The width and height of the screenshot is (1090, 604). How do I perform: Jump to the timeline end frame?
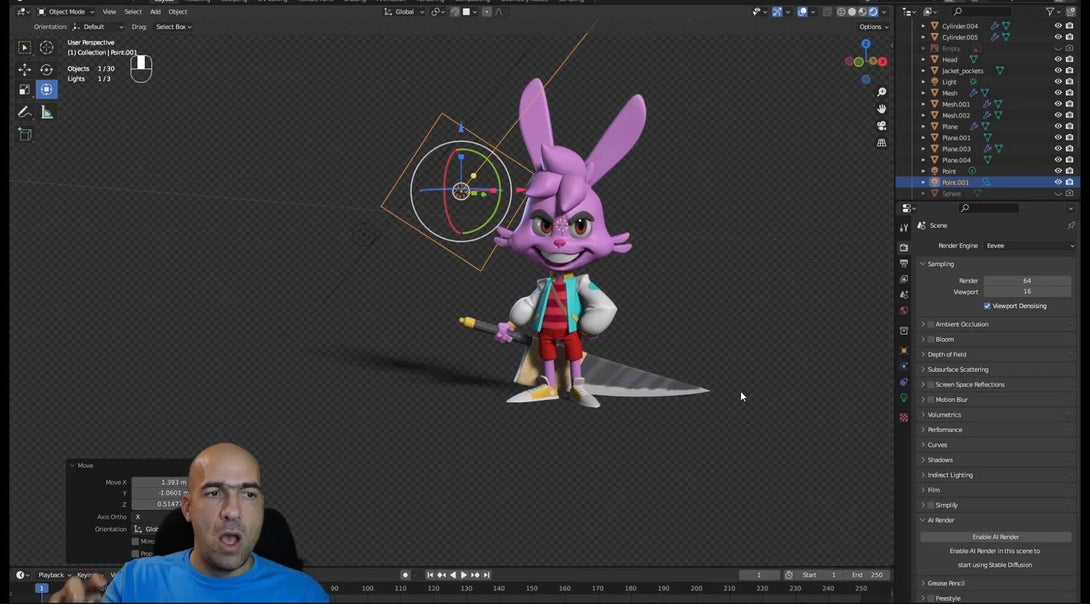point(487,576)
